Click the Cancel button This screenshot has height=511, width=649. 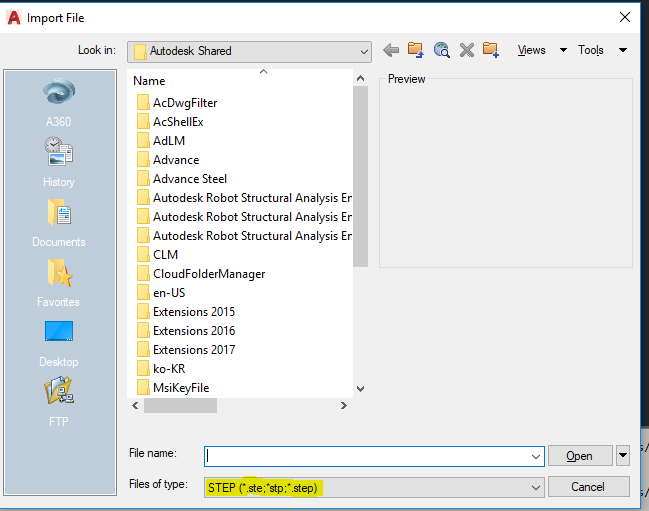click(x=589, y=487)
